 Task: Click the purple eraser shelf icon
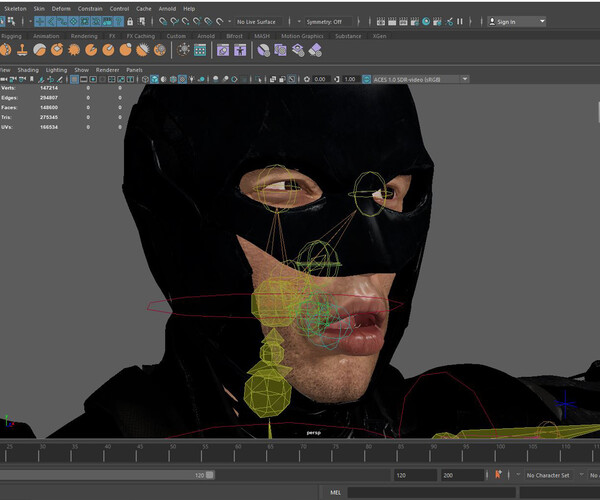click(315, 50)
